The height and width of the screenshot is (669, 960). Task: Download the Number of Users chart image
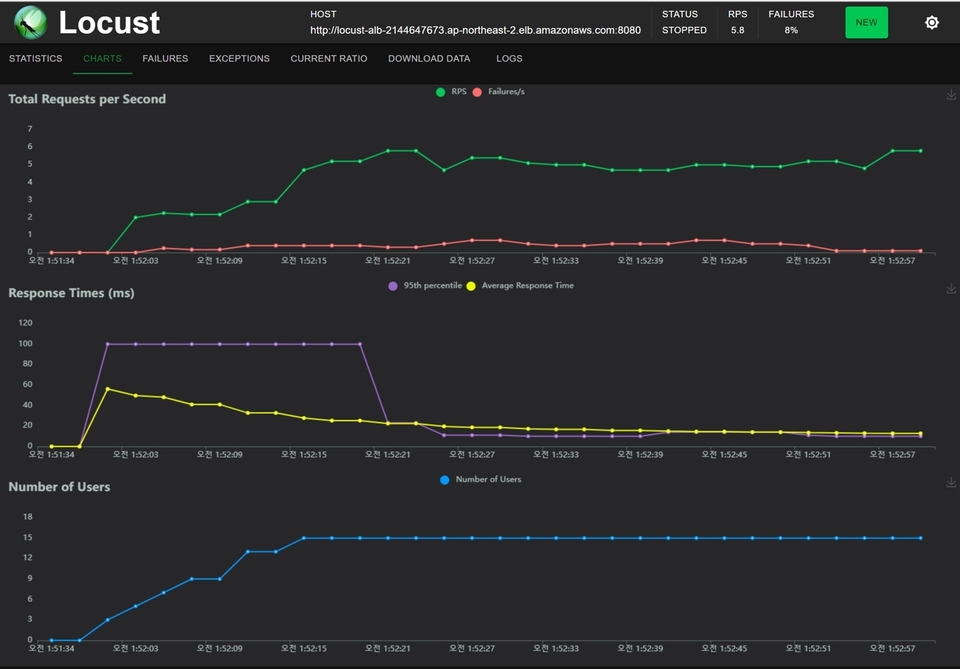coord(951,482)
